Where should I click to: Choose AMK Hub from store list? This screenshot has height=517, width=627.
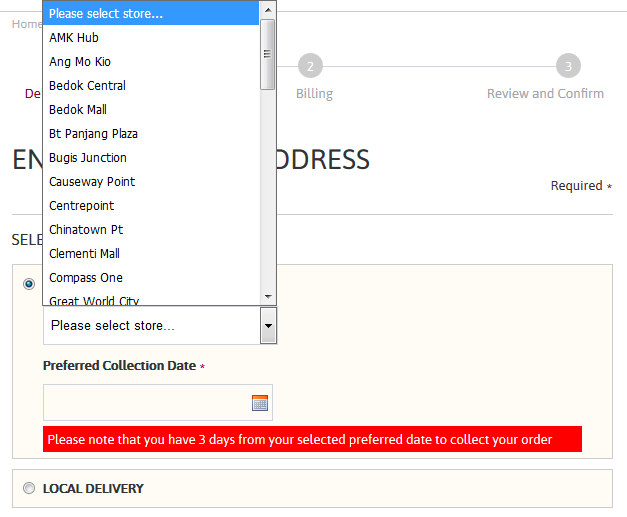pyautogui.click(x=74, y=38)
